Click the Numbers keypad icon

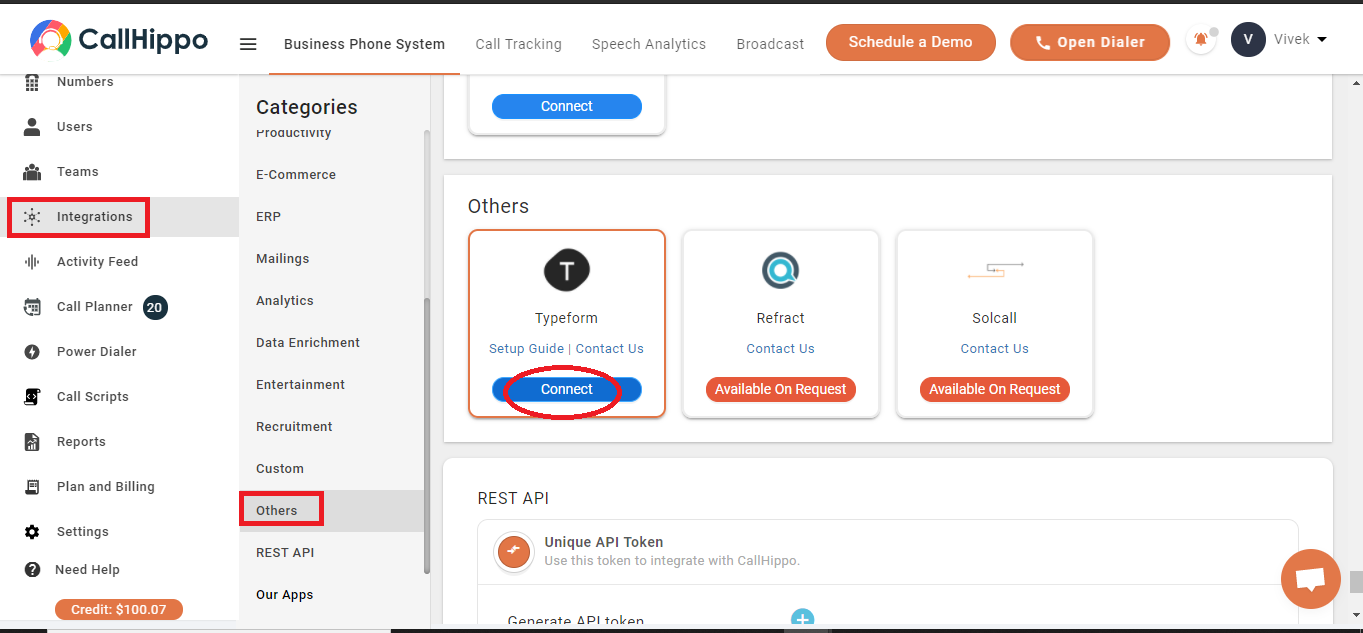point(32,82)
